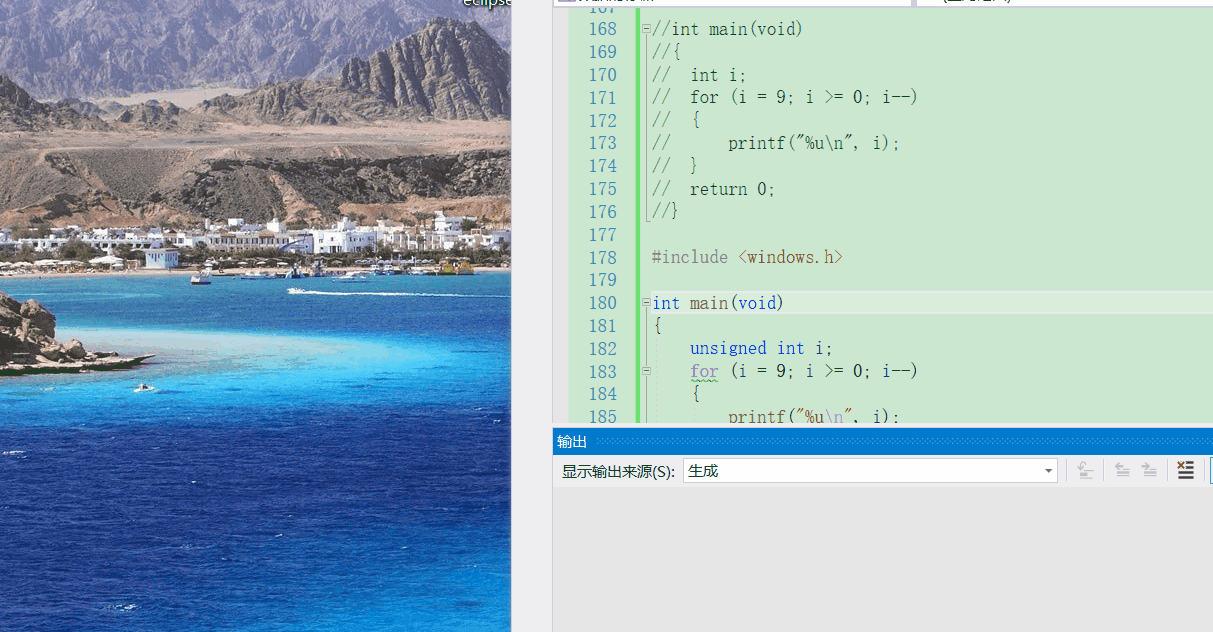Click line number 177 in the gutter

tap(602, 234)
